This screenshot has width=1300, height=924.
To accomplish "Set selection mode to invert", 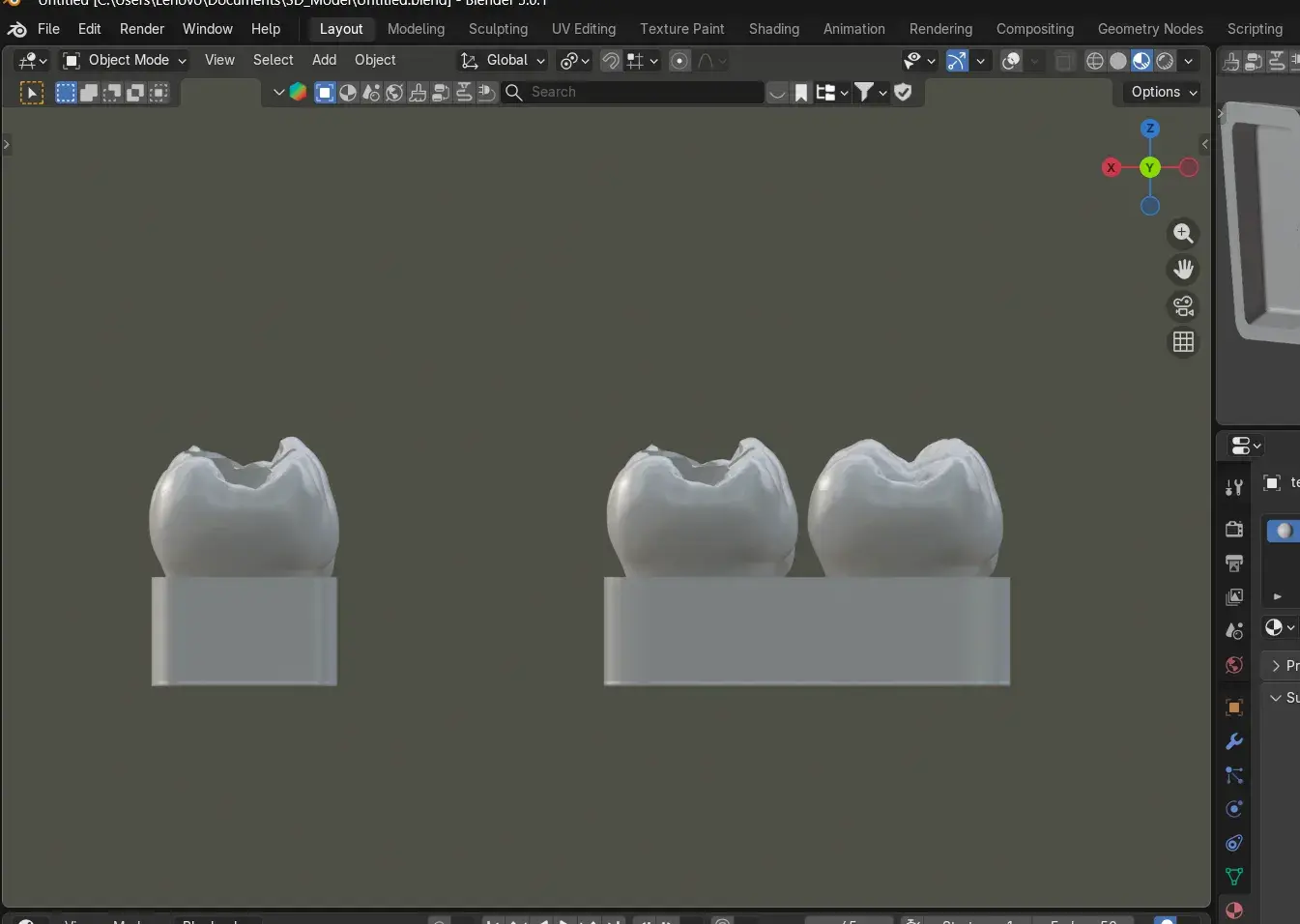I will [135, 93].
